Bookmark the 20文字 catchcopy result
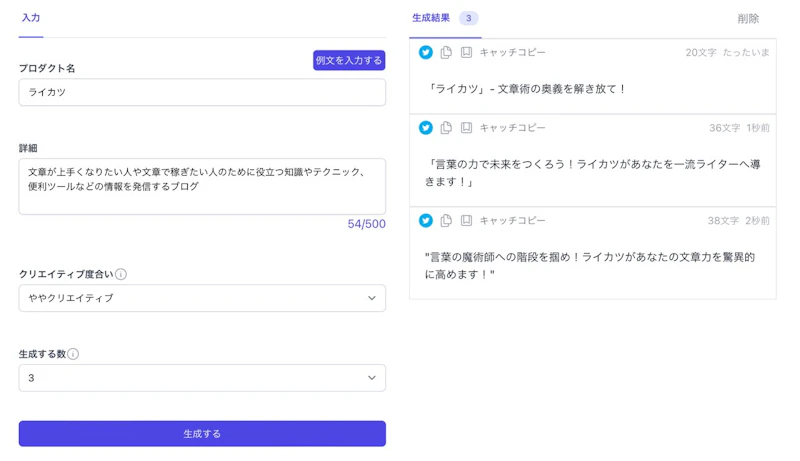 [466, 52]
